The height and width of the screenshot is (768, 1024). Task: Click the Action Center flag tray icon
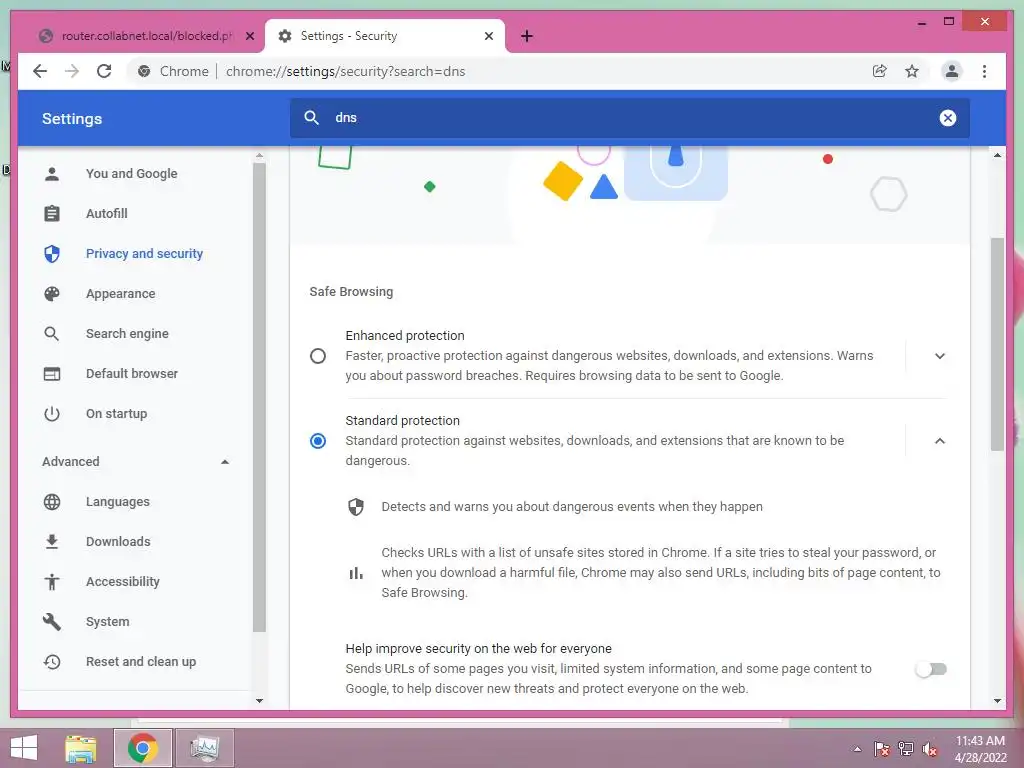click(x=882, y=748)
